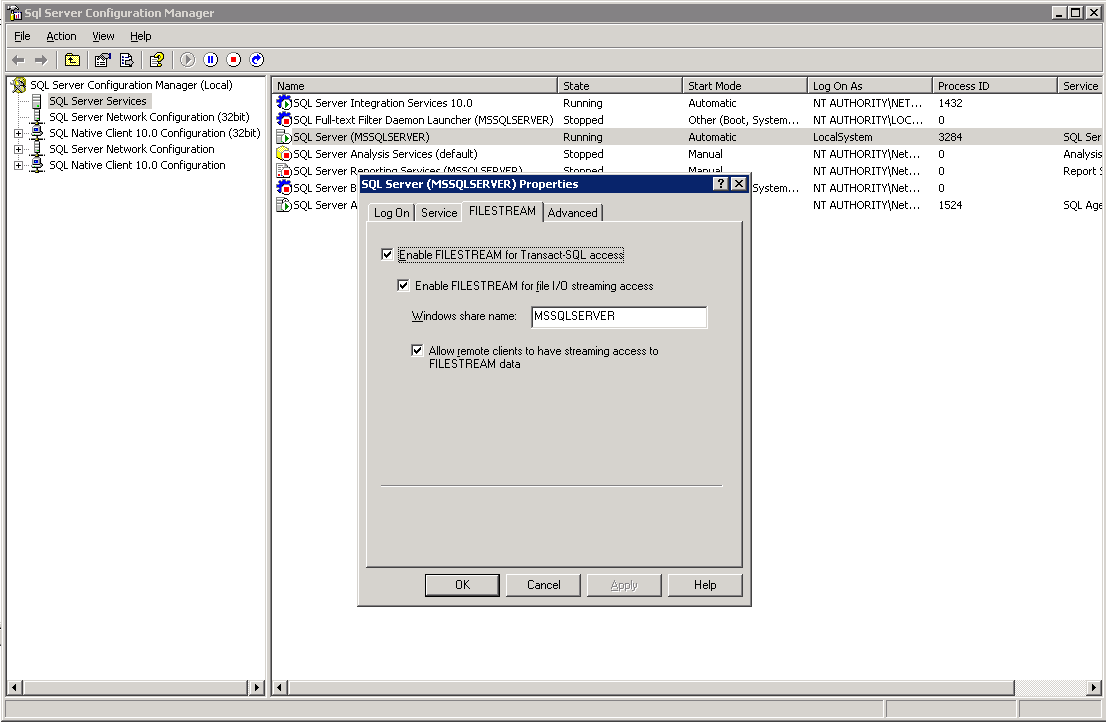Image resolution: width=1106 pixels, height=722 pixels.
Task: Expand the SQL Native Client 10.0 Configuration node
Action: coord(18,166)
